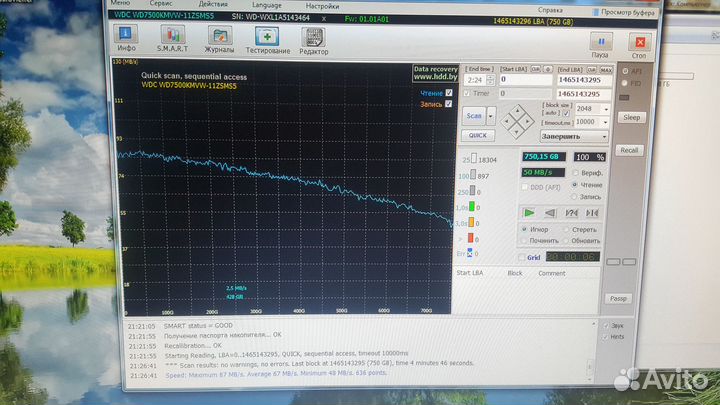The width and height of the screenshot is (720, 405).
Task: Expand the Scan button dropdown arrow
Action: [x=491, y=115]
